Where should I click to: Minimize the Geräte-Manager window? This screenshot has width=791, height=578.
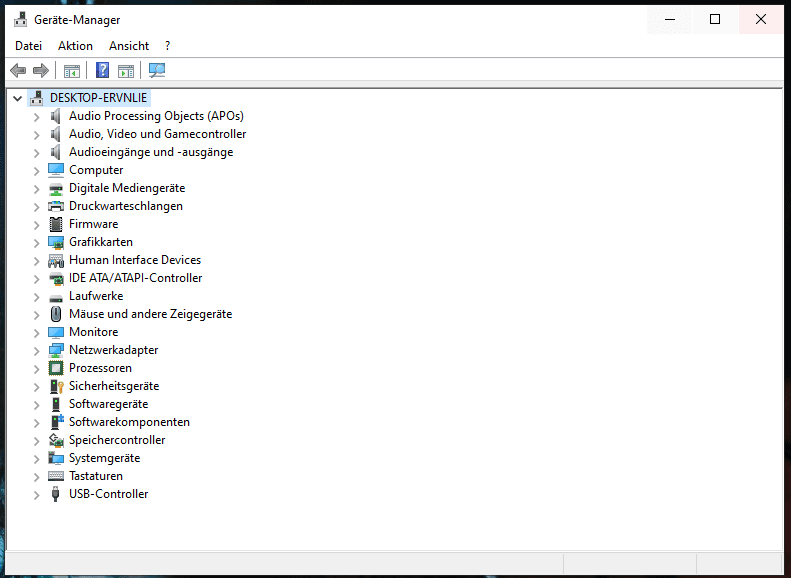point(670,19)
